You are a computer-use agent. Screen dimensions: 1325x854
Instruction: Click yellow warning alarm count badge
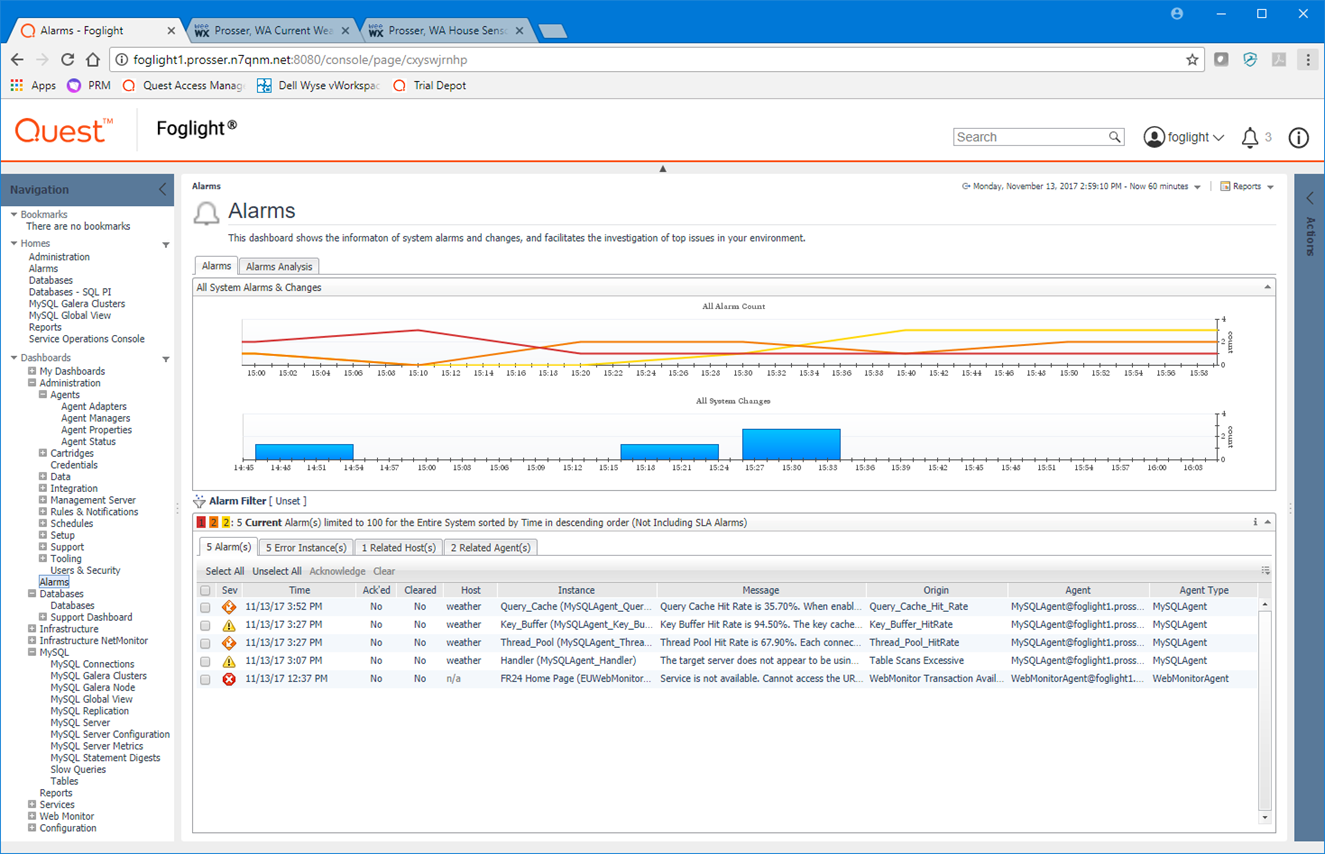(x=226, y=522)
